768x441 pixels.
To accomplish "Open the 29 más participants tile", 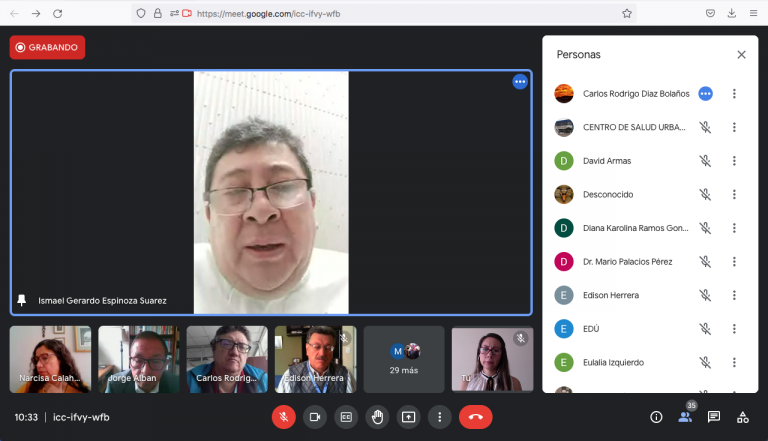I will pyautogui.click(x=404, y=359).
